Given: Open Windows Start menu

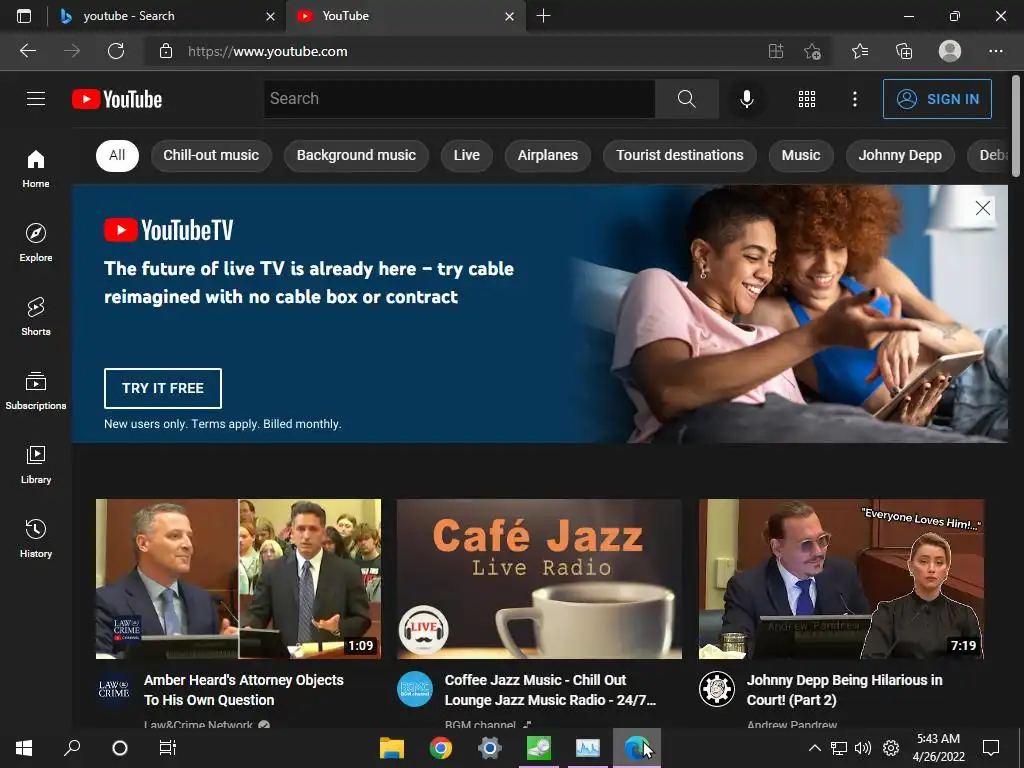Looking at the screenshot, I should (x=24, y=748).
